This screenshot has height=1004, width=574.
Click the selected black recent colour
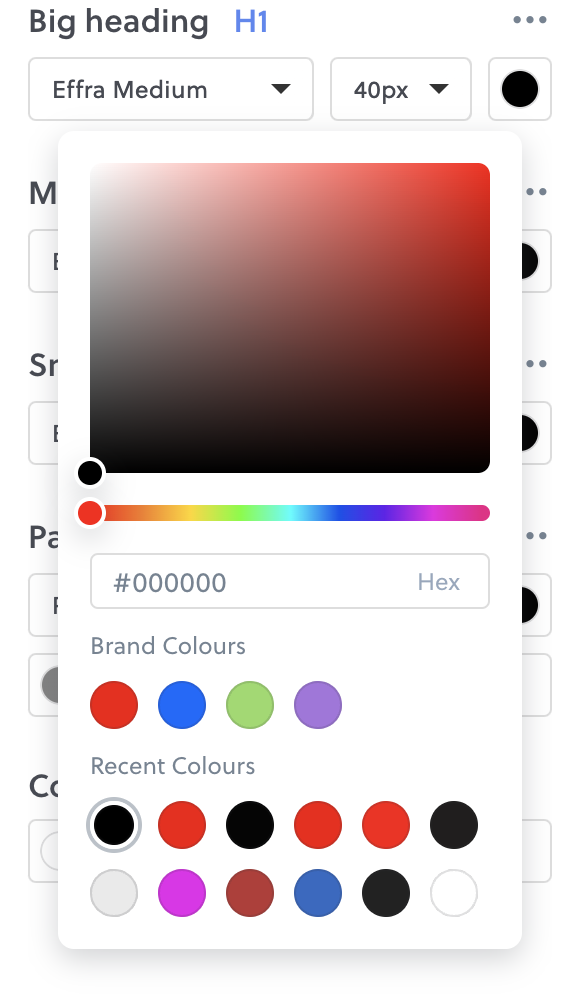click(x=114, y=825)
